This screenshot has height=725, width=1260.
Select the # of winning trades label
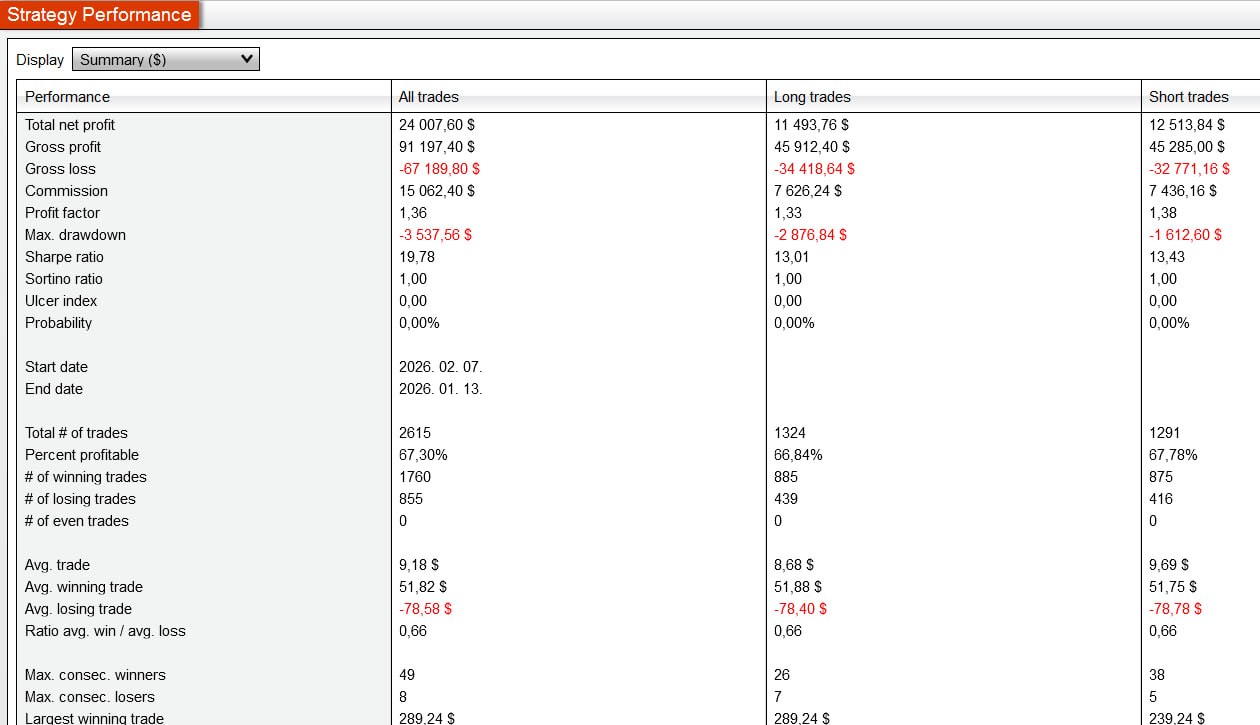point(86,477)
